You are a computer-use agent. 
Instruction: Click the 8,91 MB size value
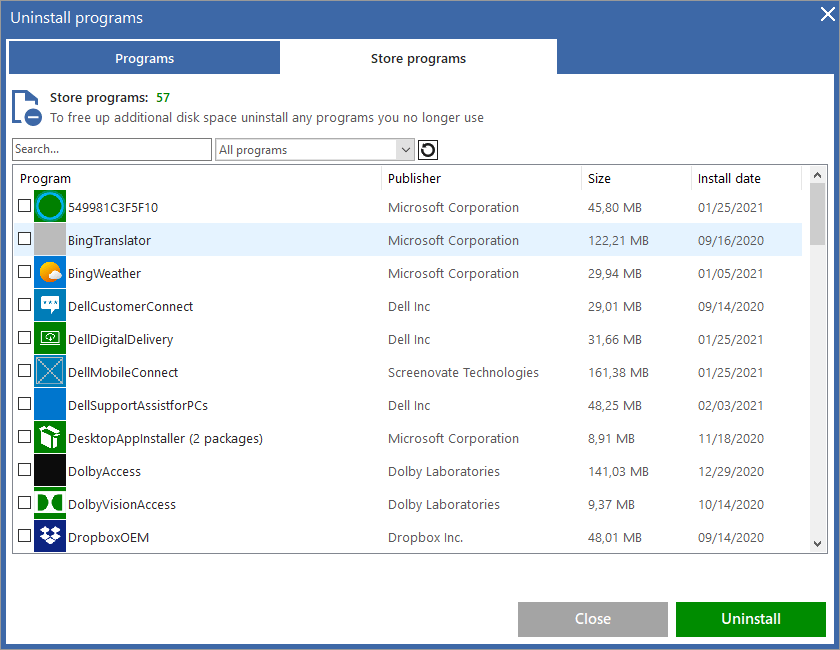[x=611, y=438]
